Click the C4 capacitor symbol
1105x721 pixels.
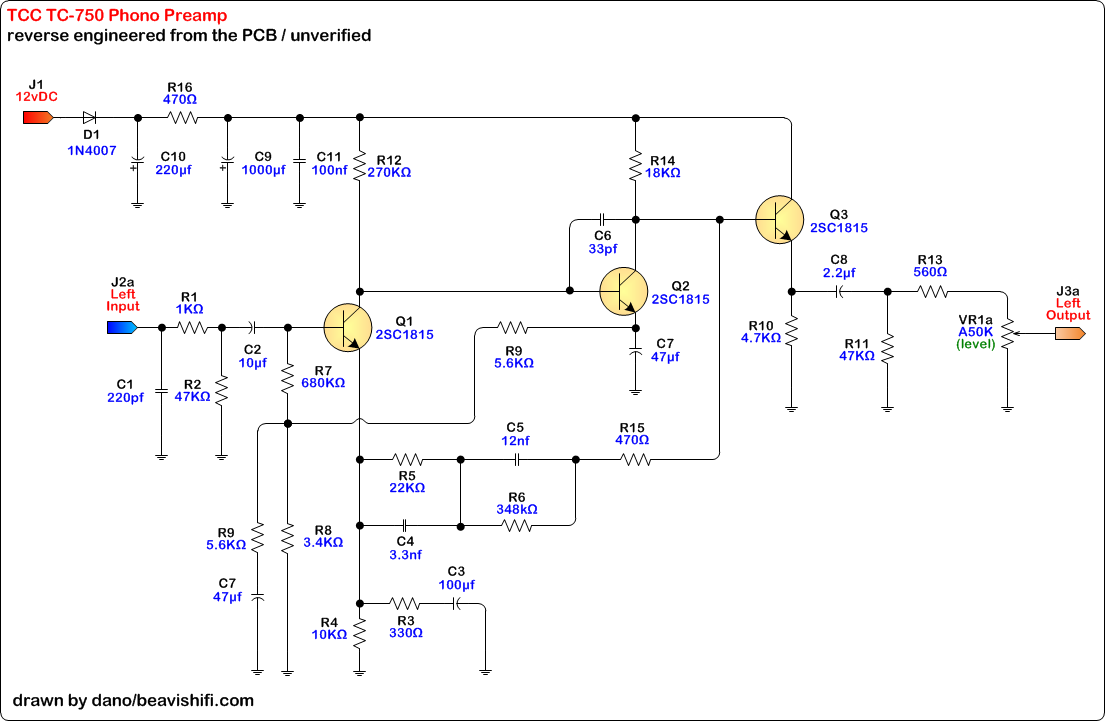[x=405, y=525]
